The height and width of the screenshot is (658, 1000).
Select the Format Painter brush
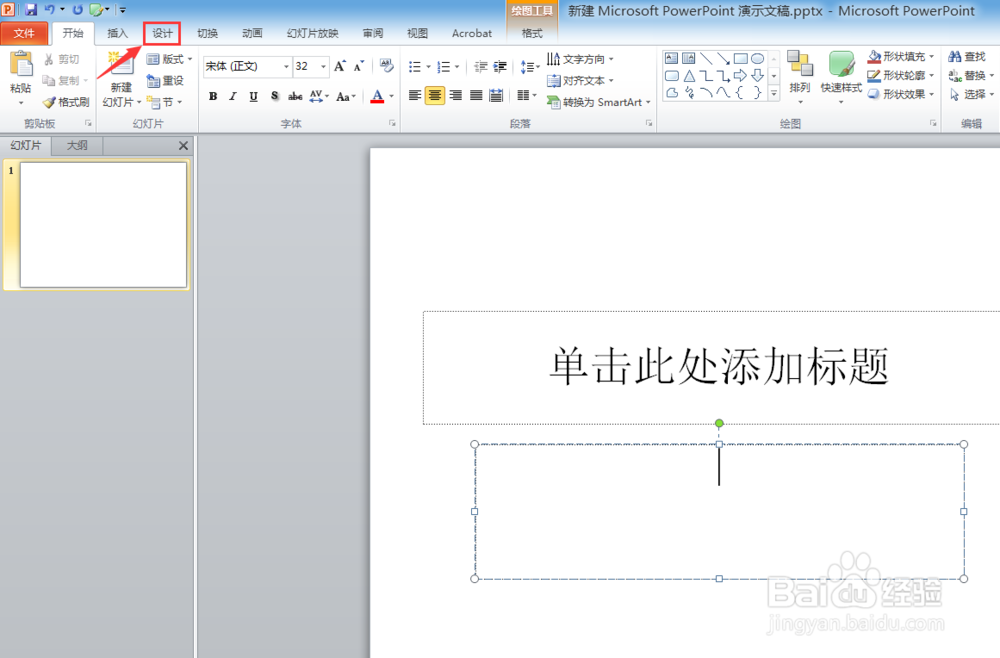pos(66,102)
